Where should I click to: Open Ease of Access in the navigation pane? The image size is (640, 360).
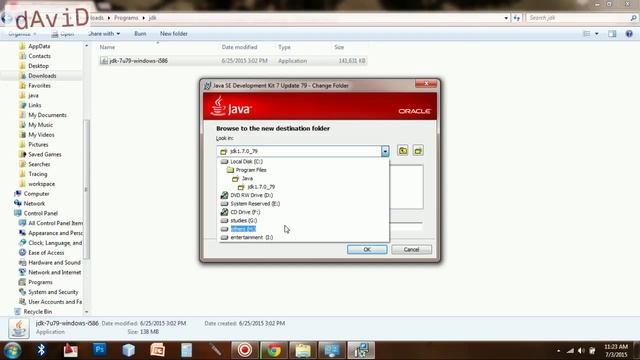point(46,253)
